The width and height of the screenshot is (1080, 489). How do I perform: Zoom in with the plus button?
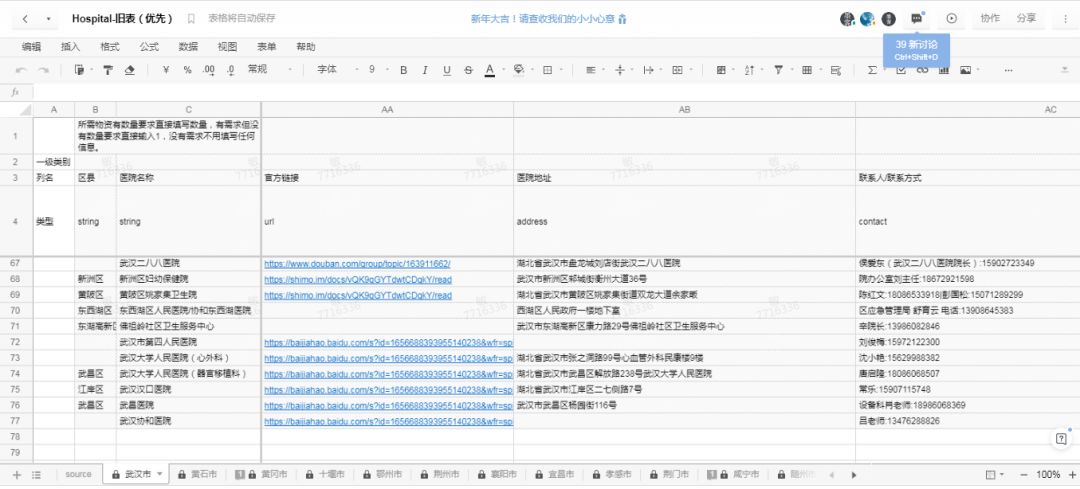pos(1072,475)
